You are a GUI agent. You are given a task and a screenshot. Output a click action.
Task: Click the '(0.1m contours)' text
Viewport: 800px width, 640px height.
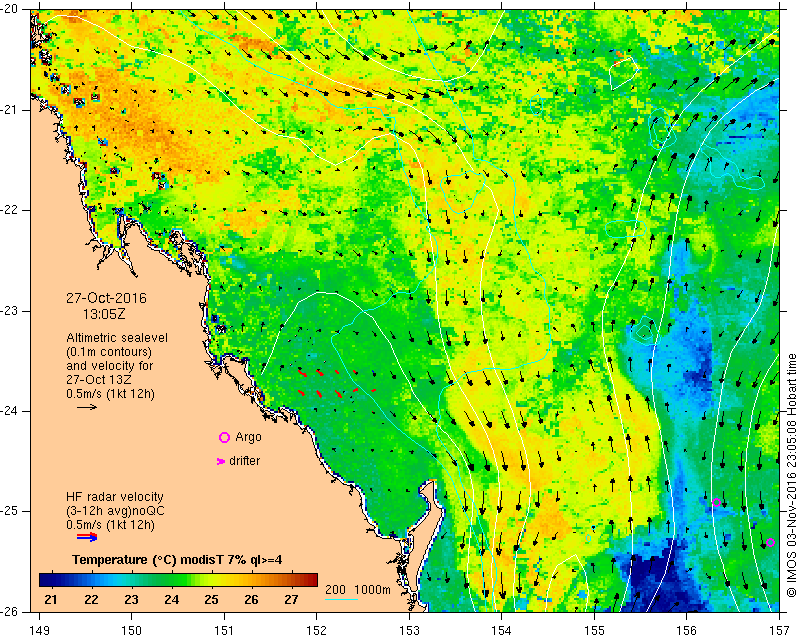109,352
